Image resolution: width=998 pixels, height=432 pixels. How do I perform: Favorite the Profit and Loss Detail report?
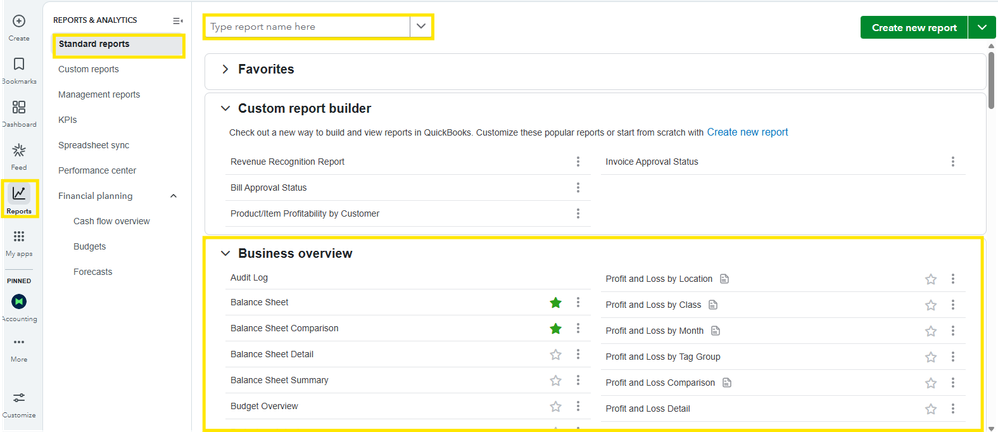931,409
